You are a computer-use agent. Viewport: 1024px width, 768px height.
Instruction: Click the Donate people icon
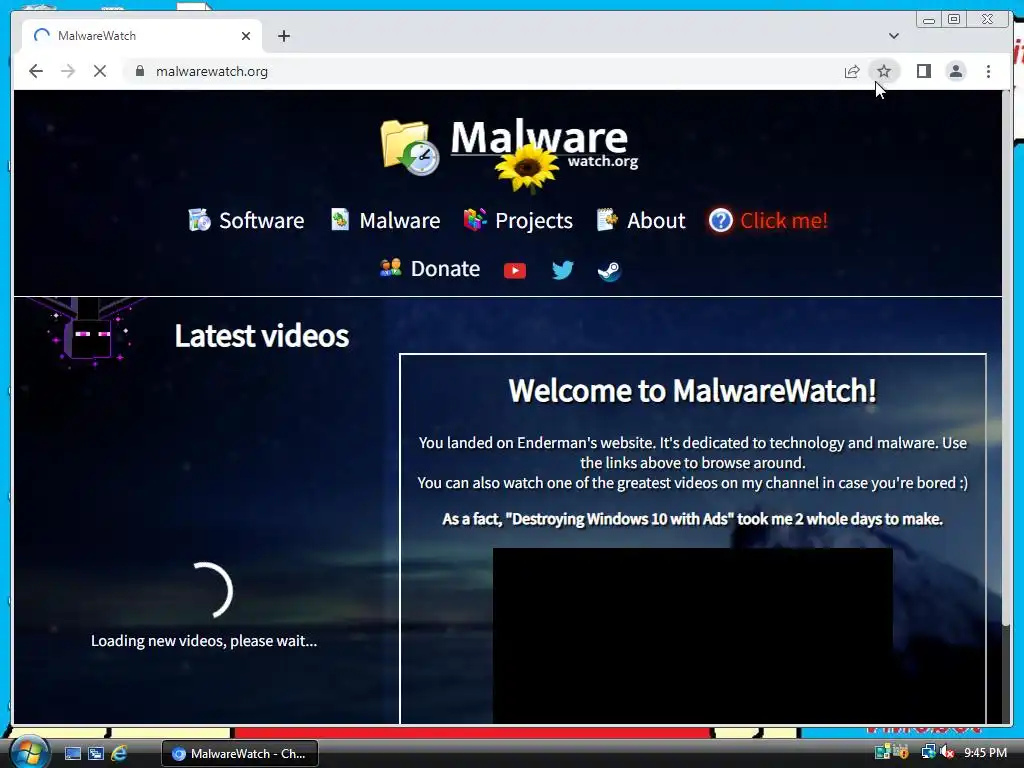point(391,268)
